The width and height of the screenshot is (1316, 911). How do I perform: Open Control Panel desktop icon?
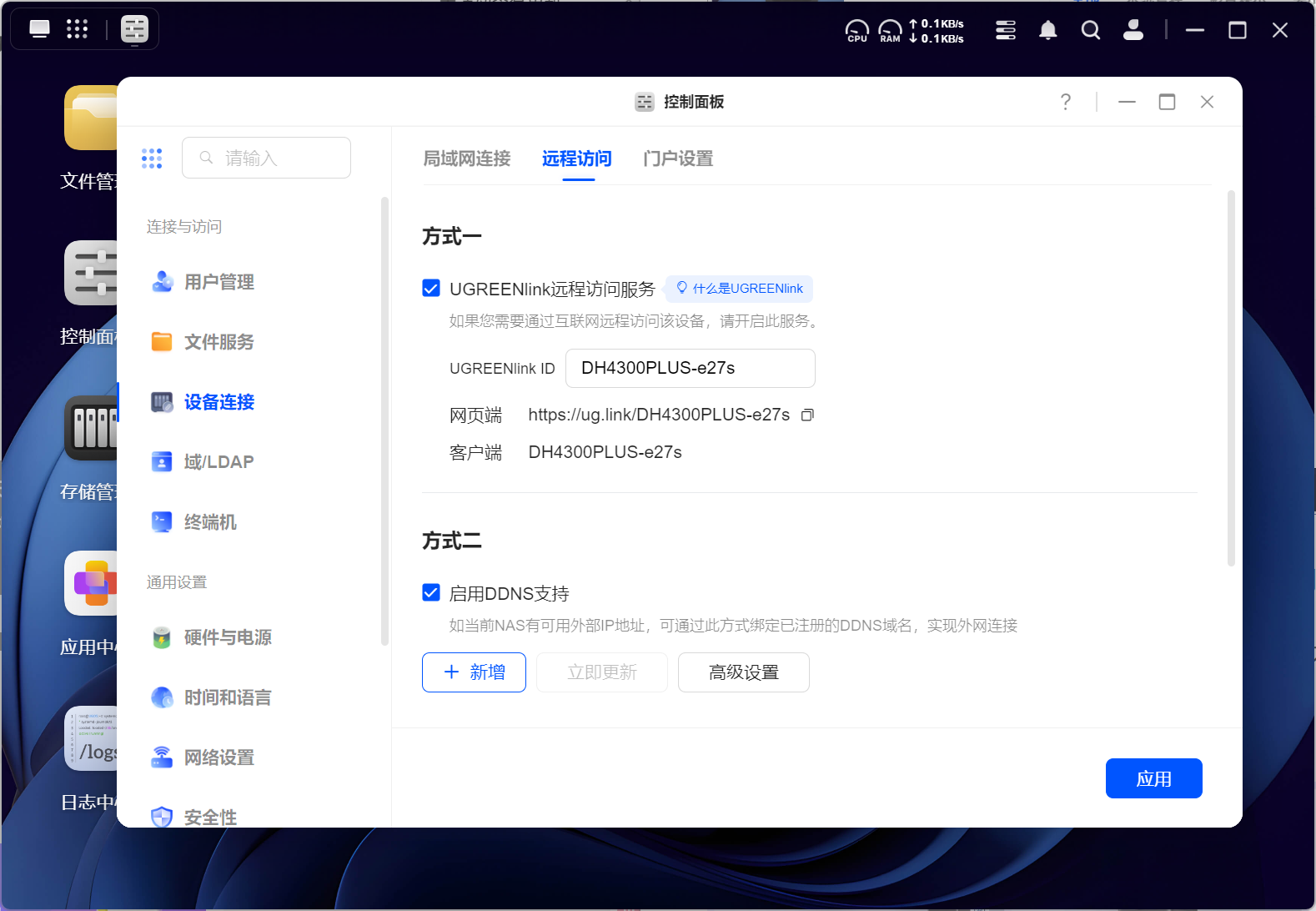(x=91, y=273)
